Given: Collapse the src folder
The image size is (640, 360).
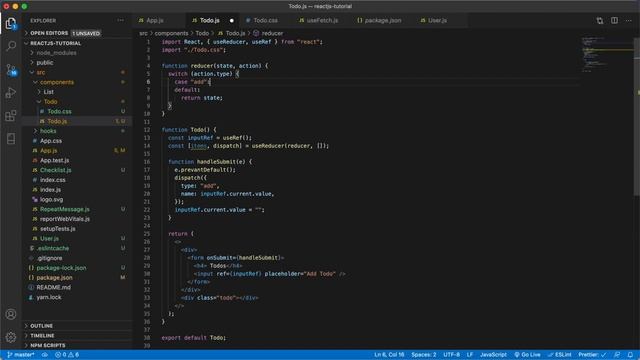Looking at the screenshot, I should tap(41, 72).
